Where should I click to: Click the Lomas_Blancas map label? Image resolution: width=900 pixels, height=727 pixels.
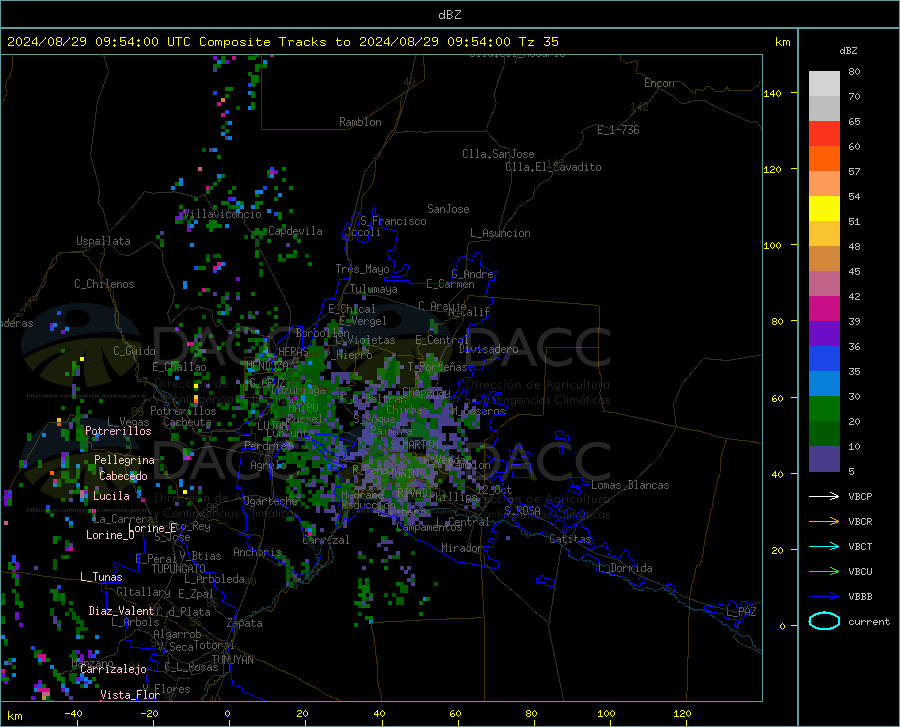[x=630, y=485]
